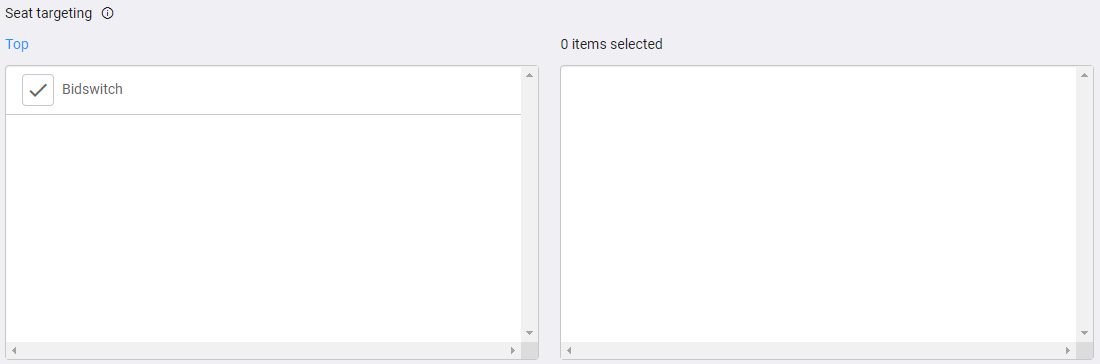Select the Bidswitch seat label

92,90
